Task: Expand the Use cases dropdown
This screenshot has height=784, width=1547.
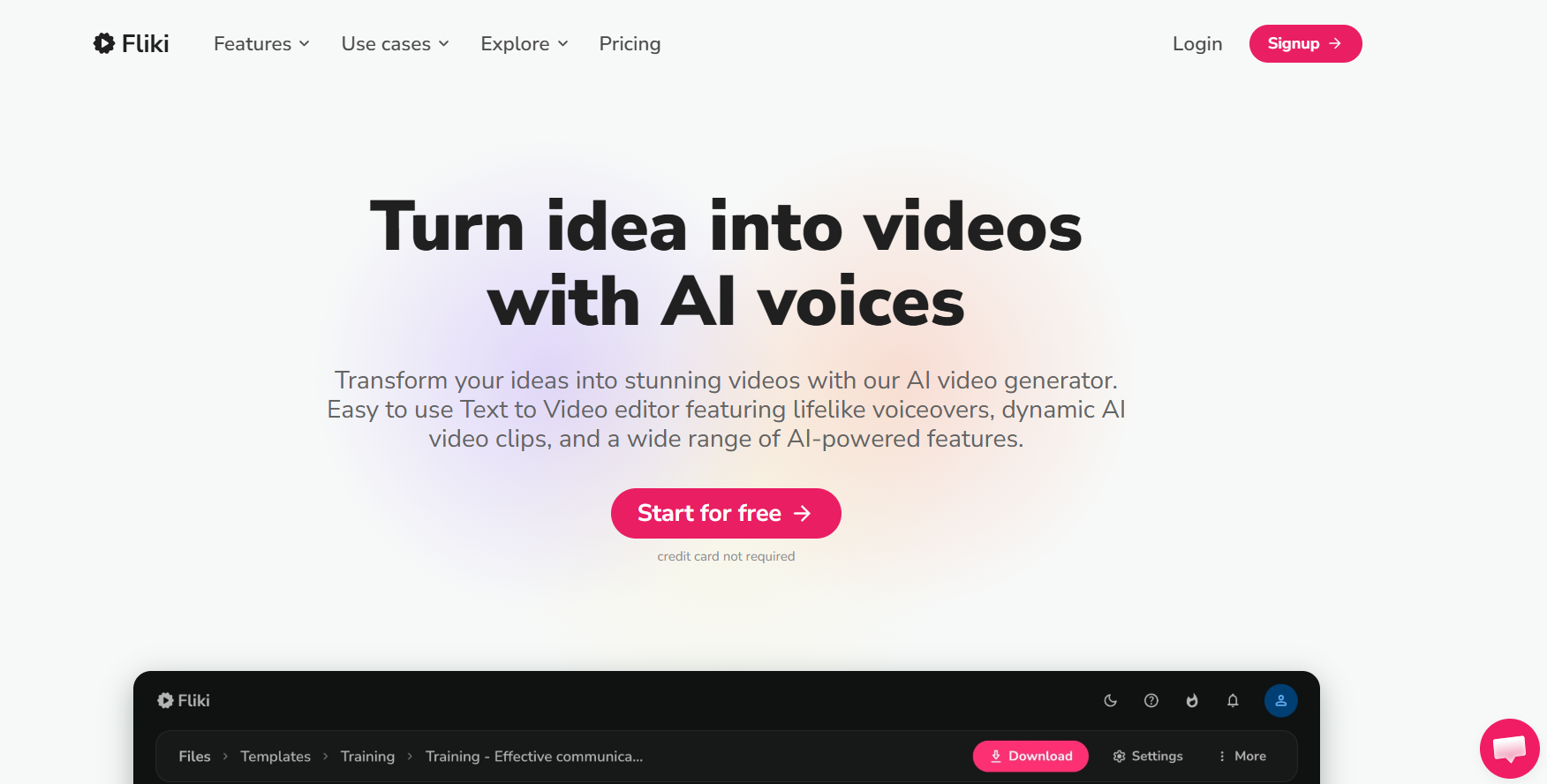Action: [x=395, y=43]
